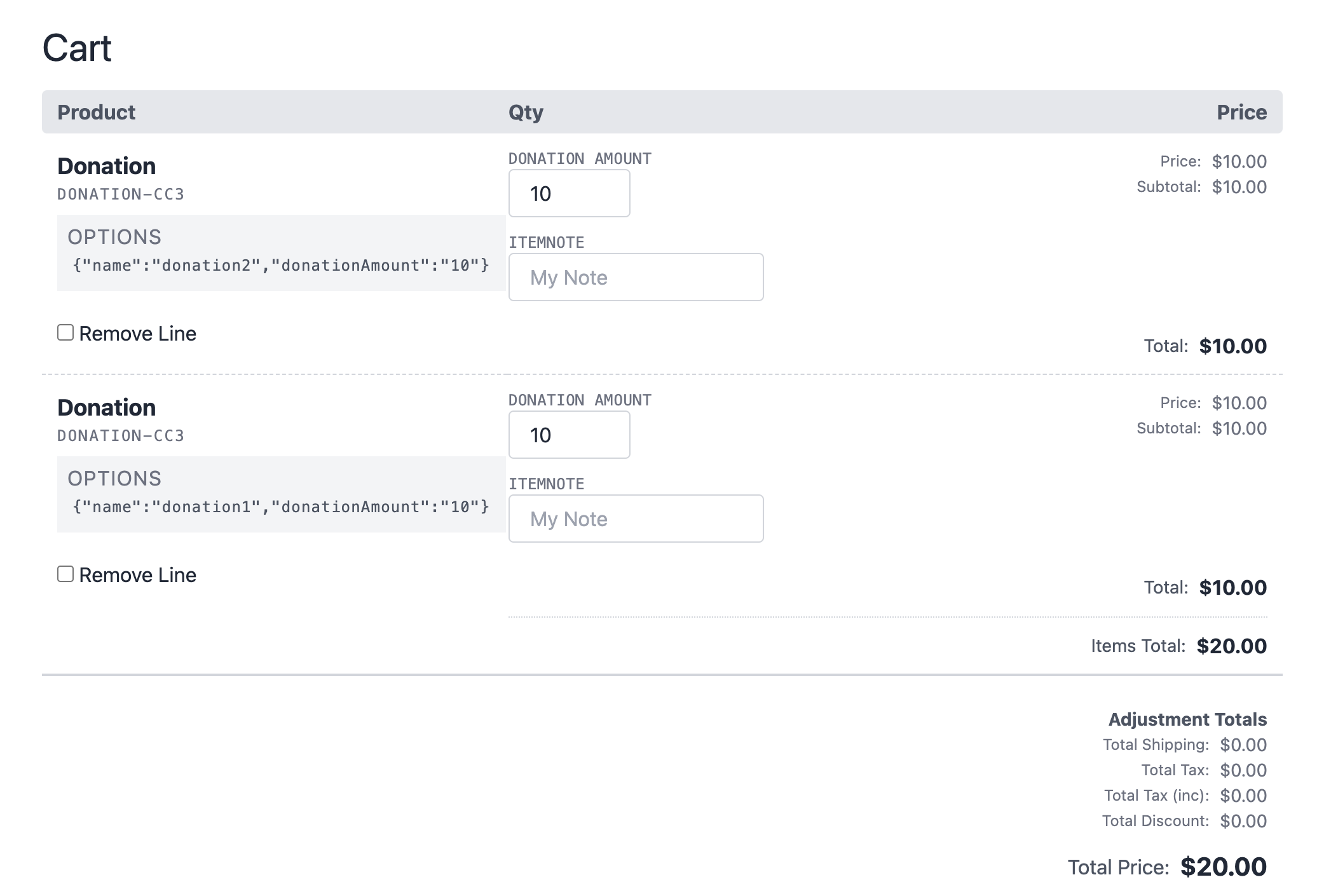Select the second Donation product title

coord(107,407)
